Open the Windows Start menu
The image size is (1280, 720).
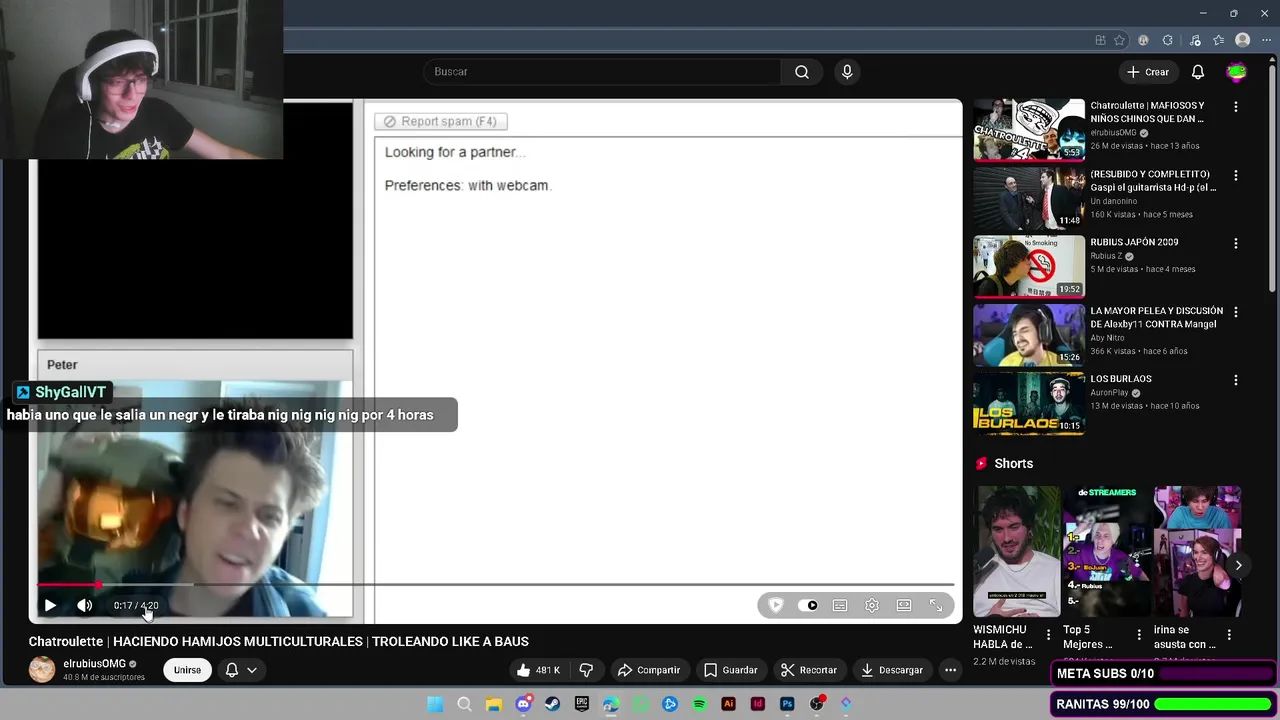435,704
